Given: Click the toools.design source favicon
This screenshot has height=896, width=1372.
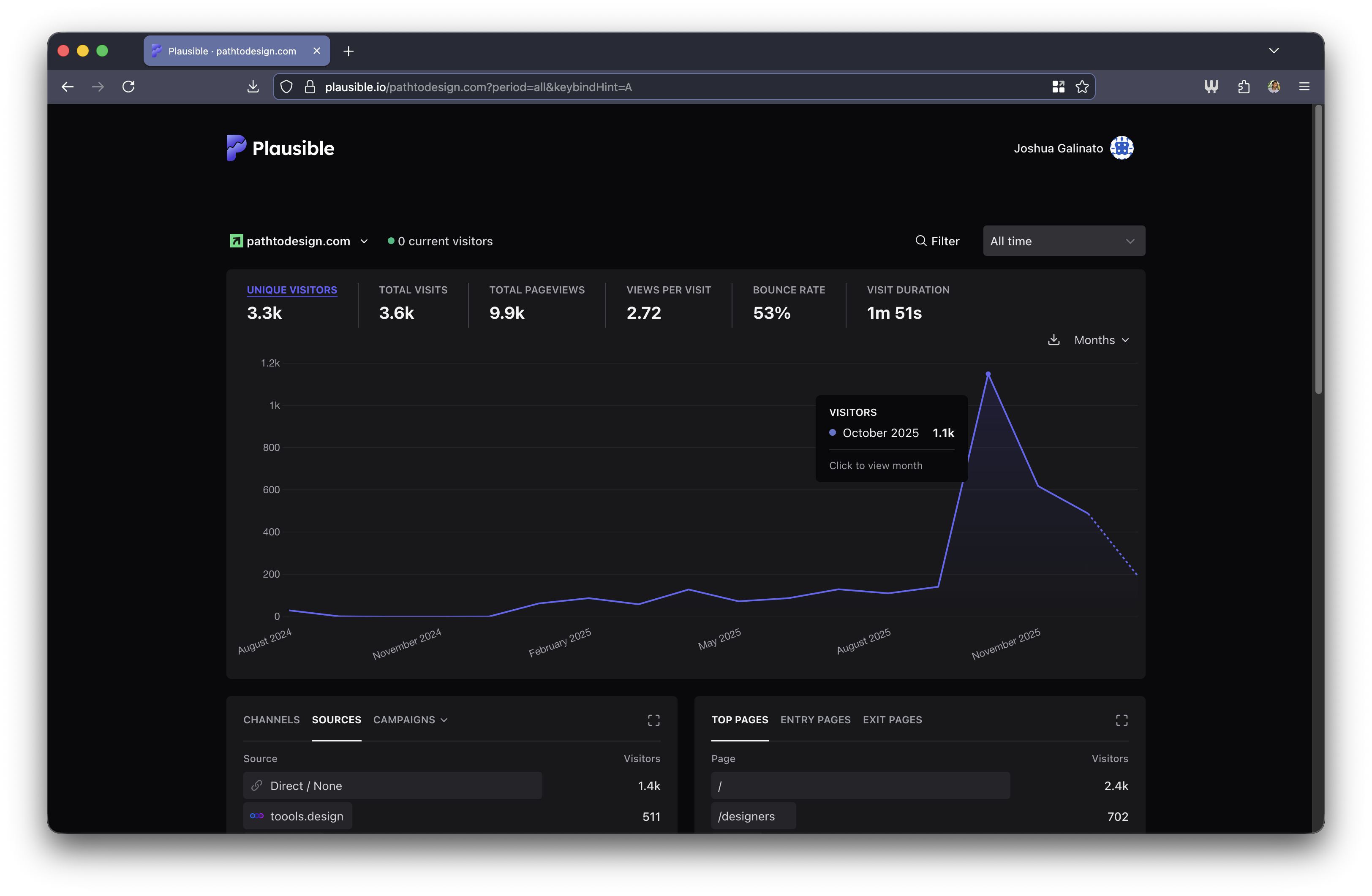Looking at the screenshot, I should pos(256,816).
